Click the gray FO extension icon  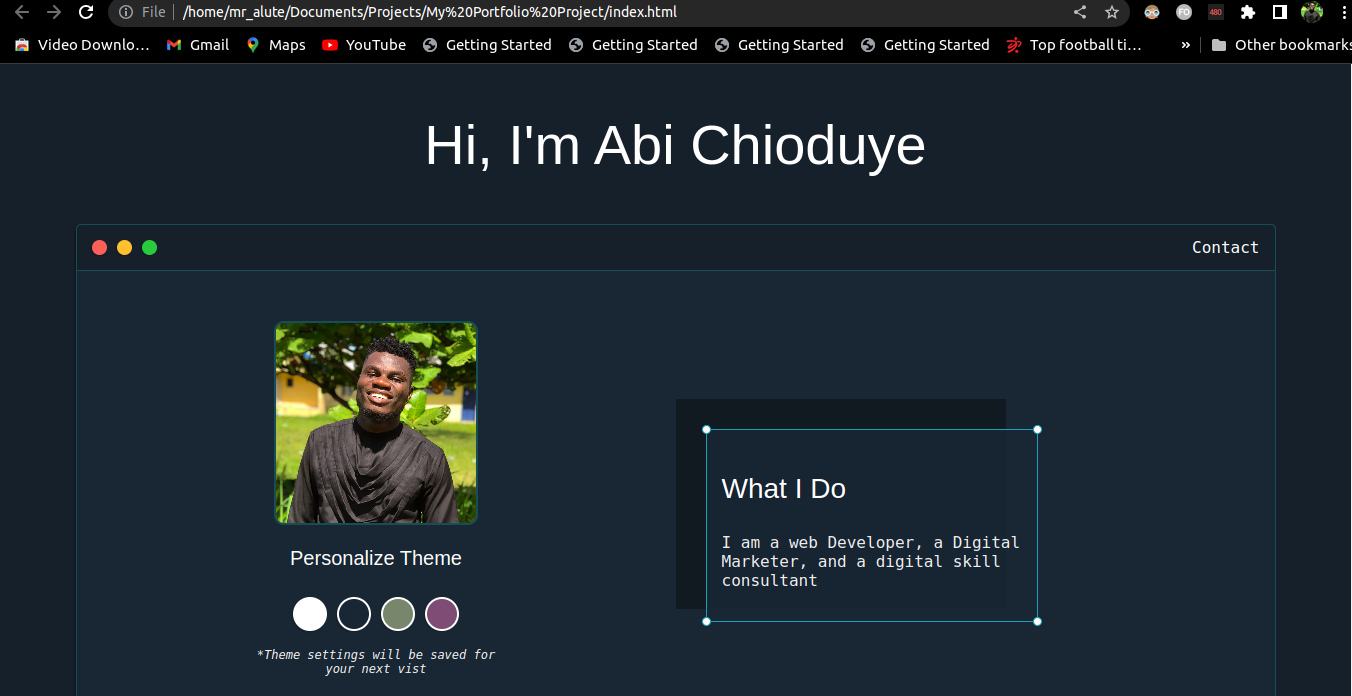1183,14
